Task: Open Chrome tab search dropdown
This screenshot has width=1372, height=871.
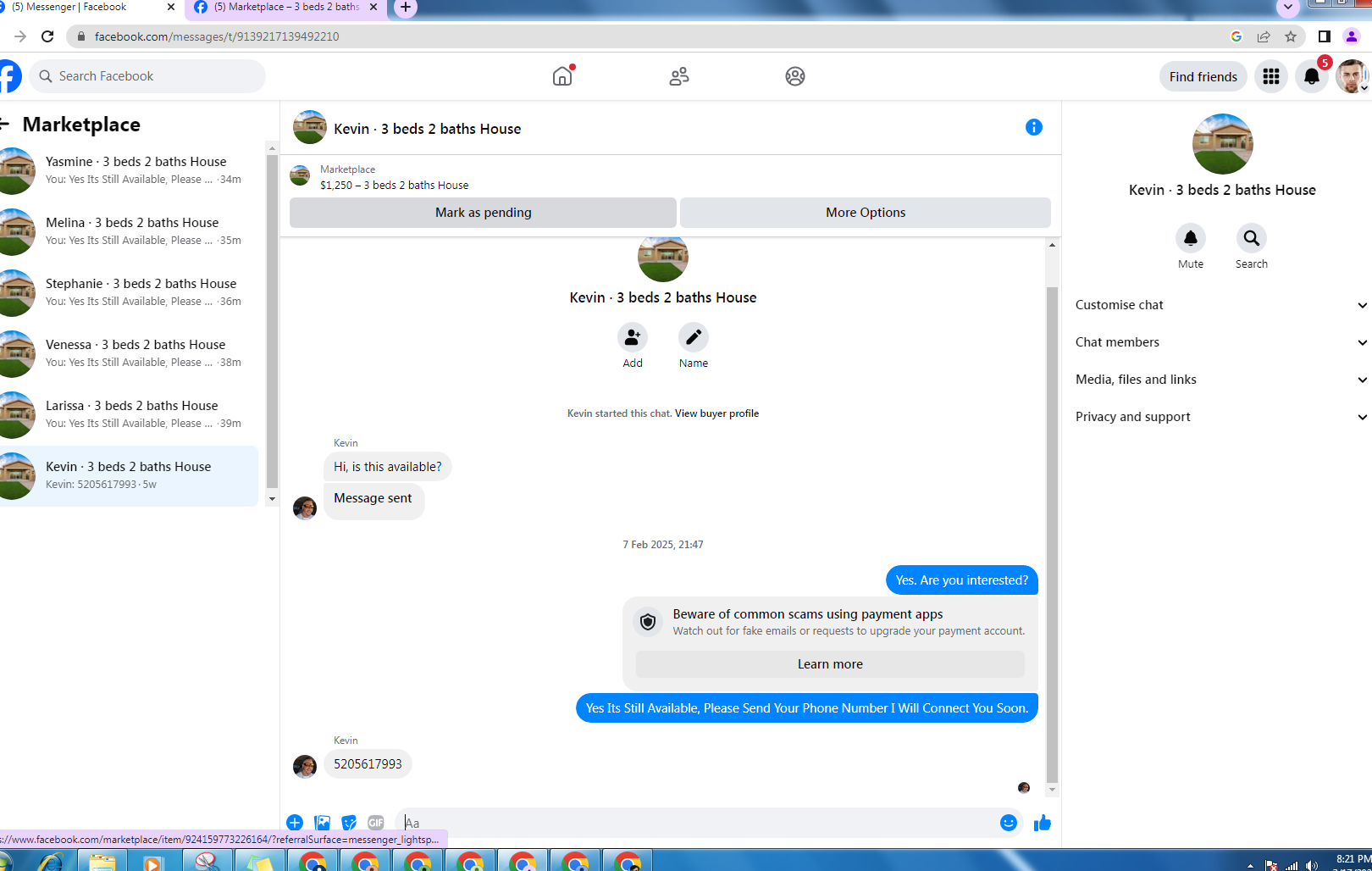Action: point(1288,8)
